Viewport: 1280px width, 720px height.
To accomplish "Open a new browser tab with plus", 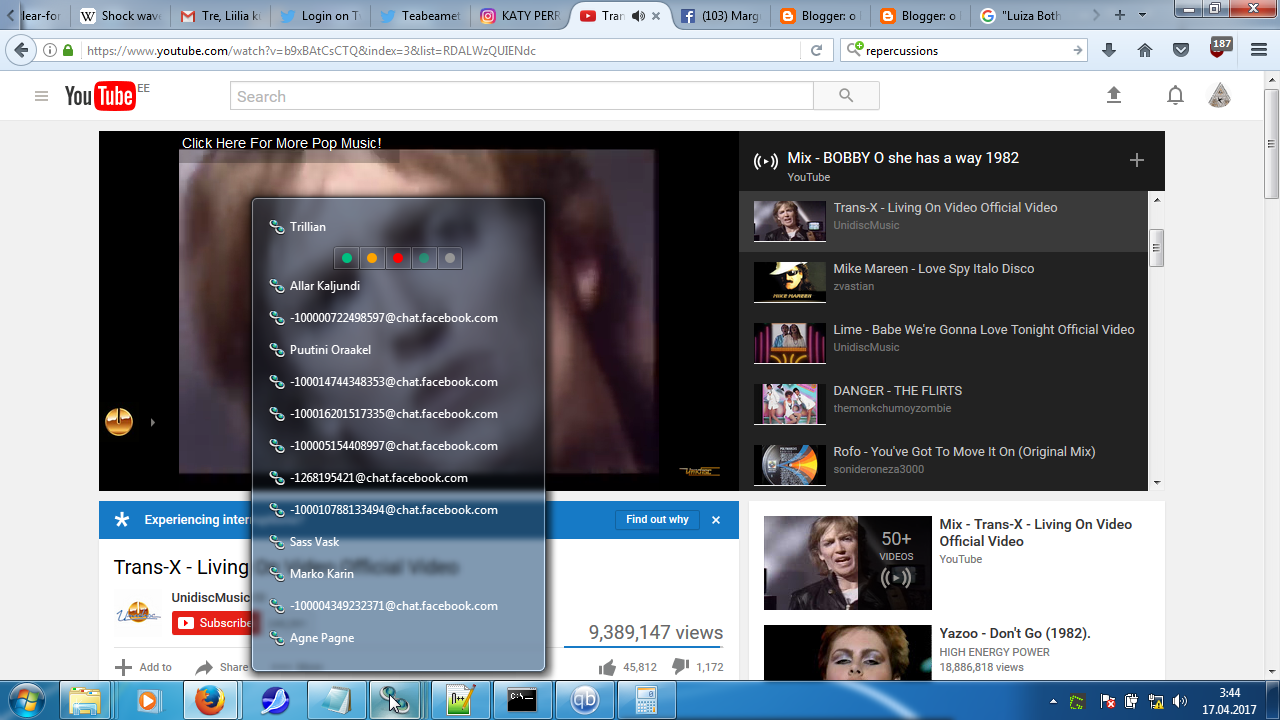I will pos(1120,15).
